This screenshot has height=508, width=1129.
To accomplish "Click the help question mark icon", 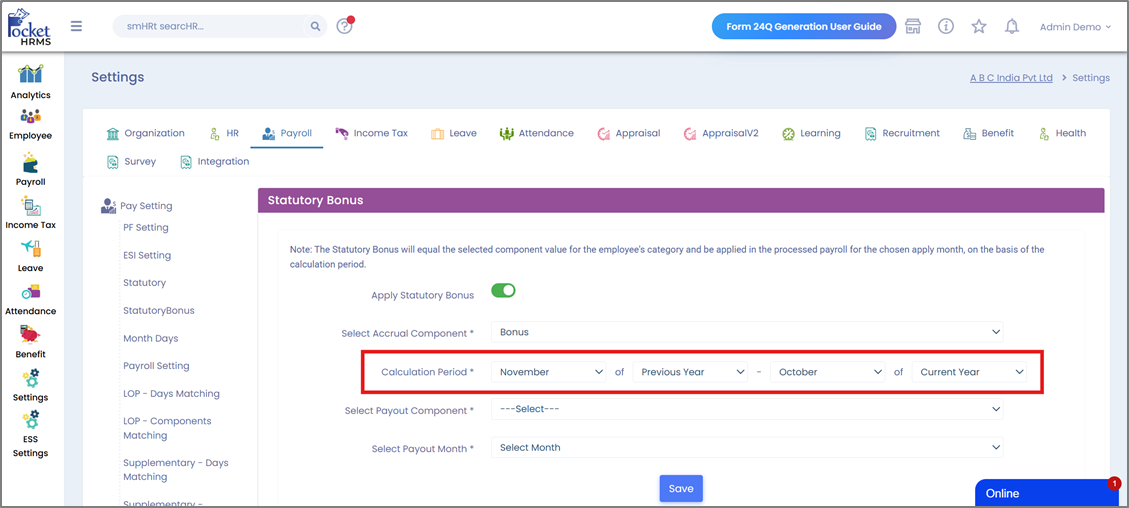I will coord(345,27).
